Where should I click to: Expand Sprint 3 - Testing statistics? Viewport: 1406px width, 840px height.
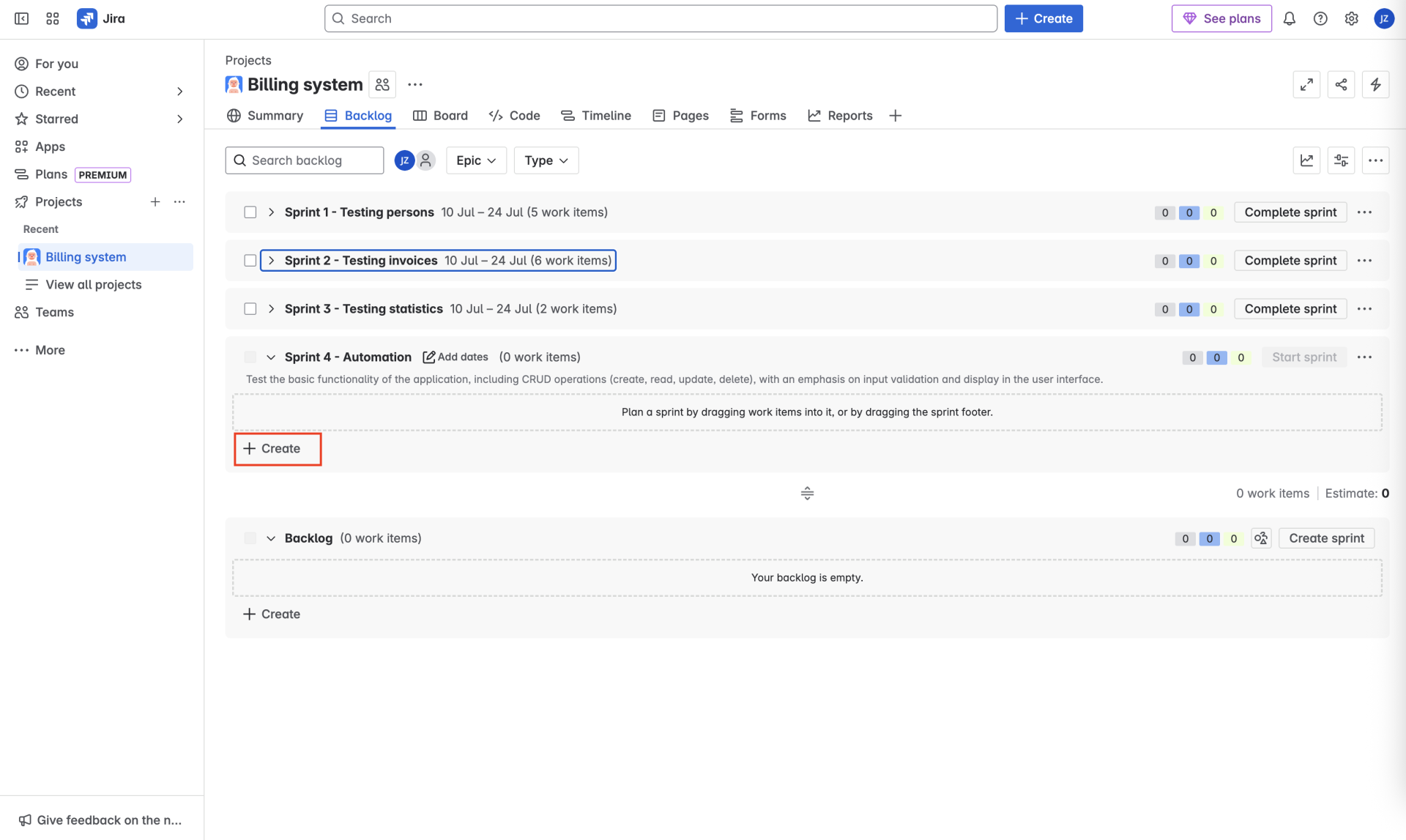pos(271,309)
